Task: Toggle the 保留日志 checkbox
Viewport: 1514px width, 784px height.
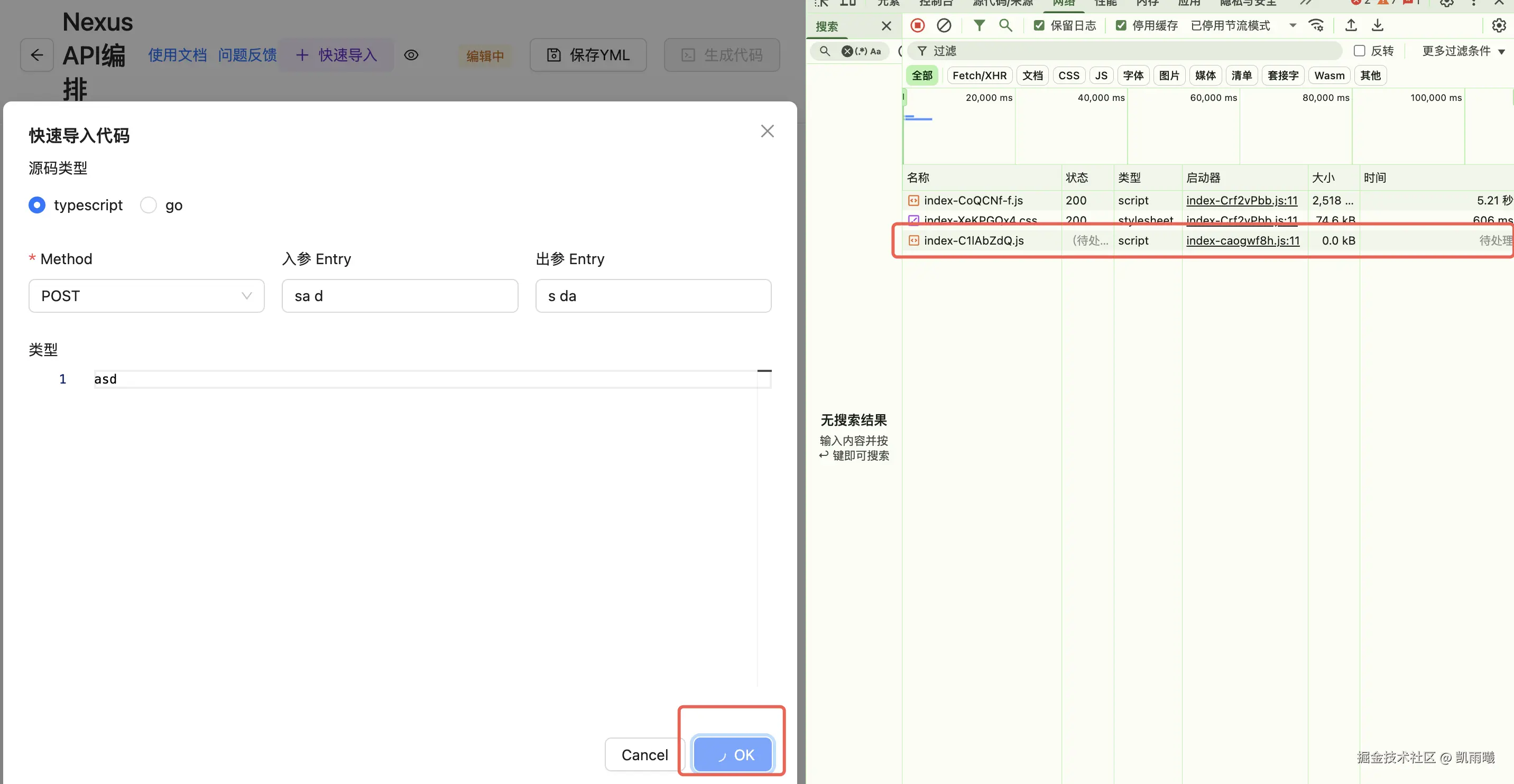Action: [x=1039, y=25]
